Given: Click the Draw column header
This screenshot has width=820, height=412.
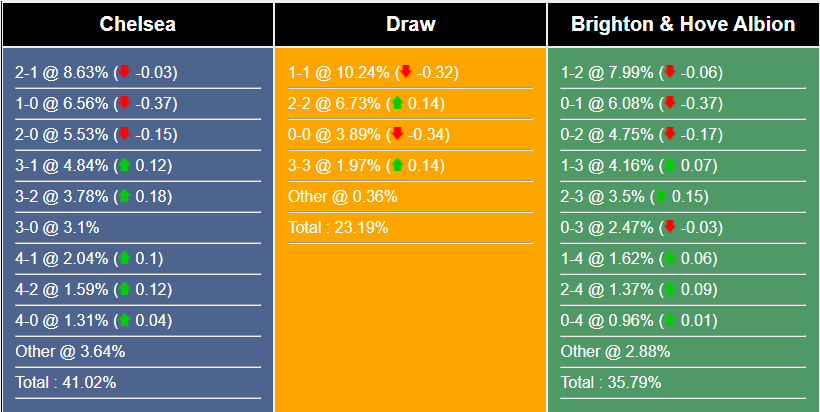Looking at the screenshot, I should click(x=410, y=24).
